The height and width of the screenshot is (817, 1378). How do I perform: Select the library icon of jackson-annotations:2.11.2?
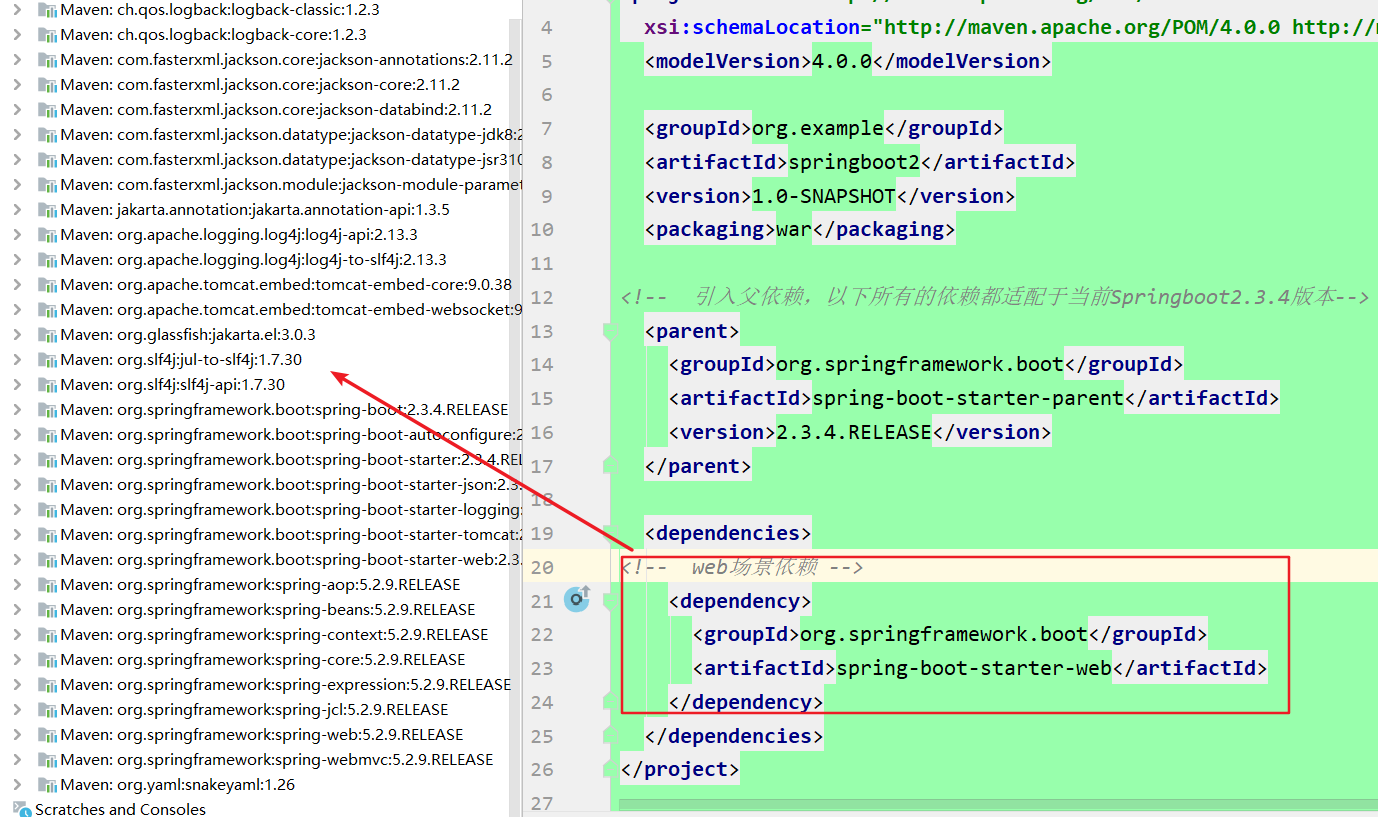(46, 60)
